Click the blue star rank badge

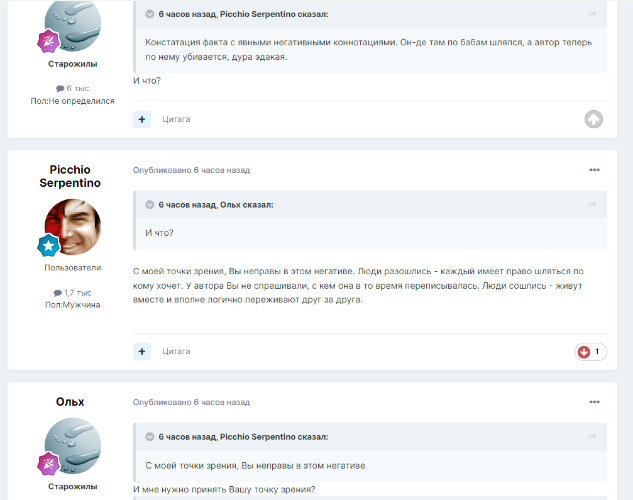[48, 245]
